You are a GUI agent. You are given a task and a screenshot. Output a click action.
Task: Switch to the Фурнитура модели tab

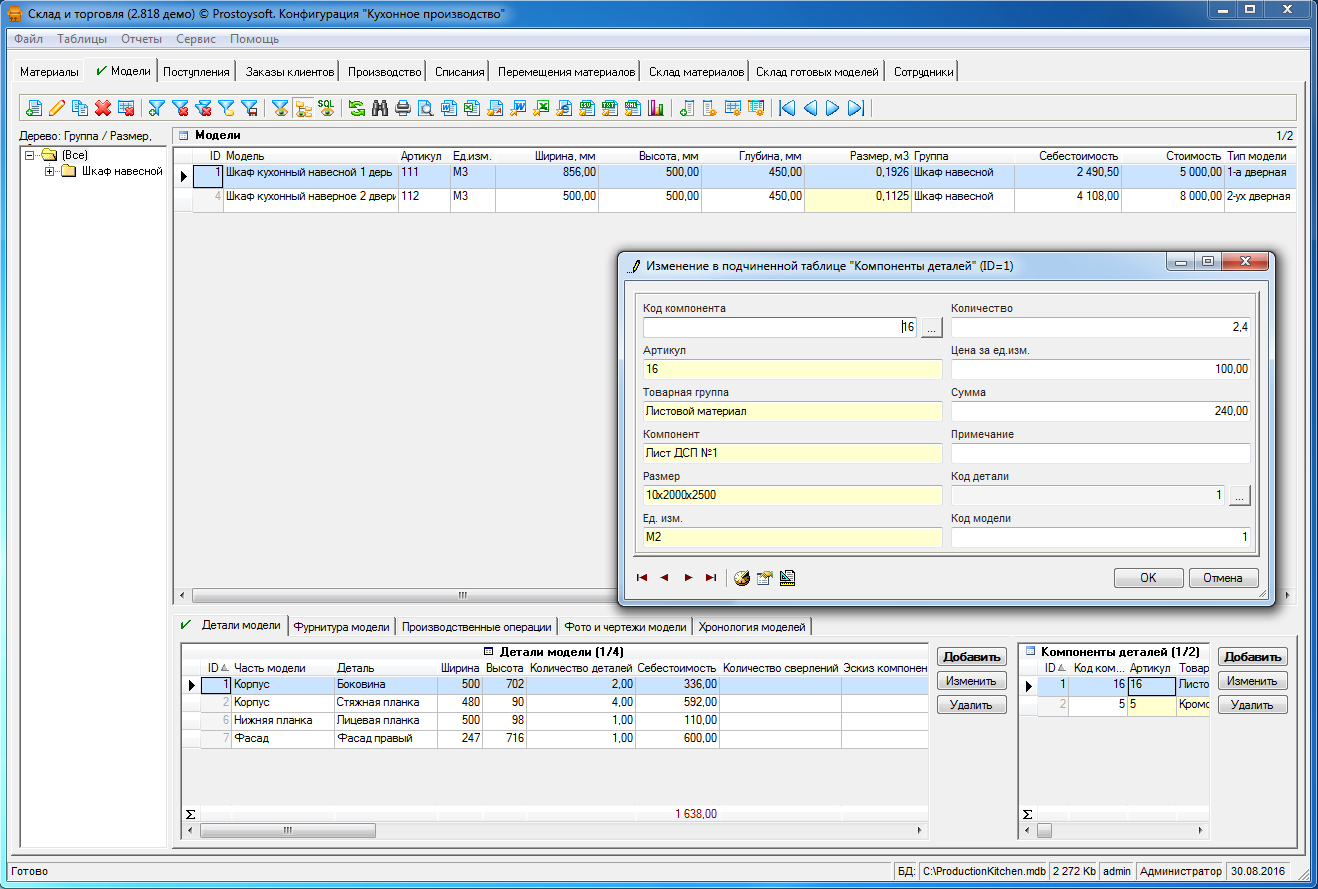[341, 627]
